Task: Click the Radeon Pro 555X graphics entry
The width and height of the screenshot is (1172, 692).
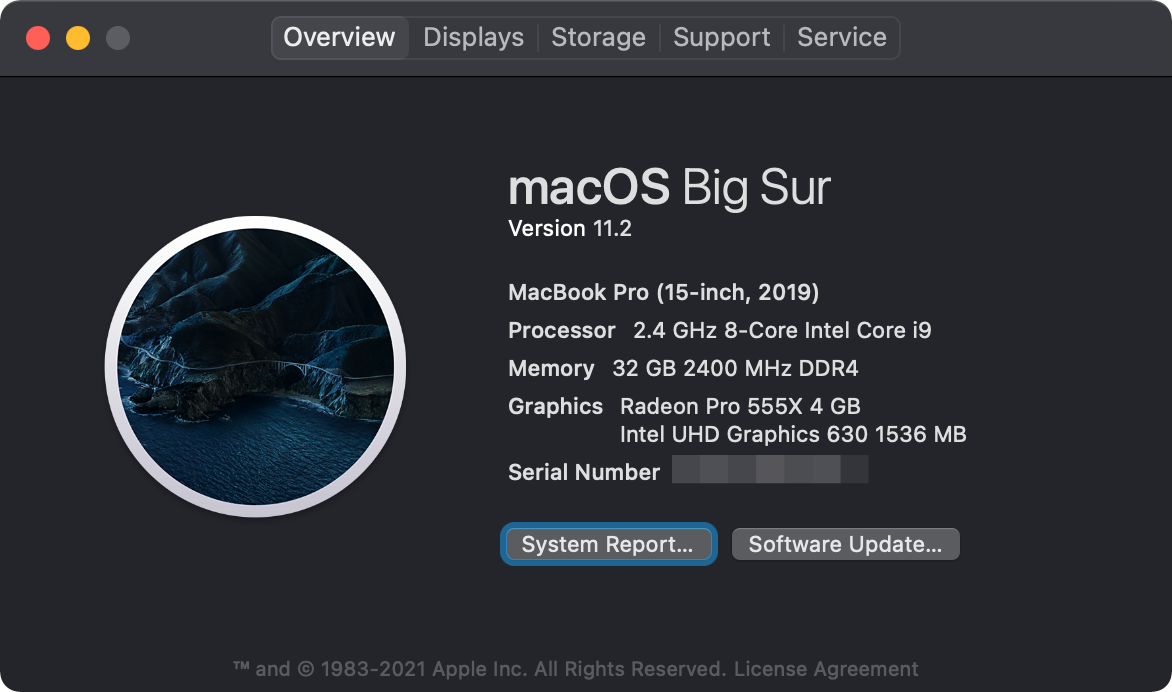Action: click(x=740, y=407)
